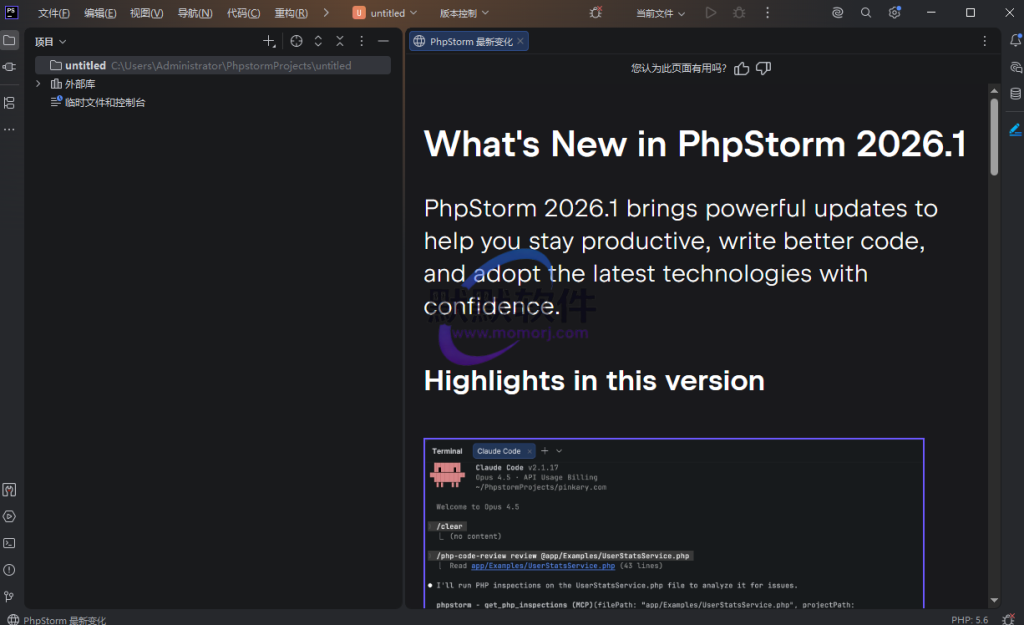The height and width of the screenshot is (625, 1024).
Task: Open the 导航(N) menu
Action: [x=195, y=13]
